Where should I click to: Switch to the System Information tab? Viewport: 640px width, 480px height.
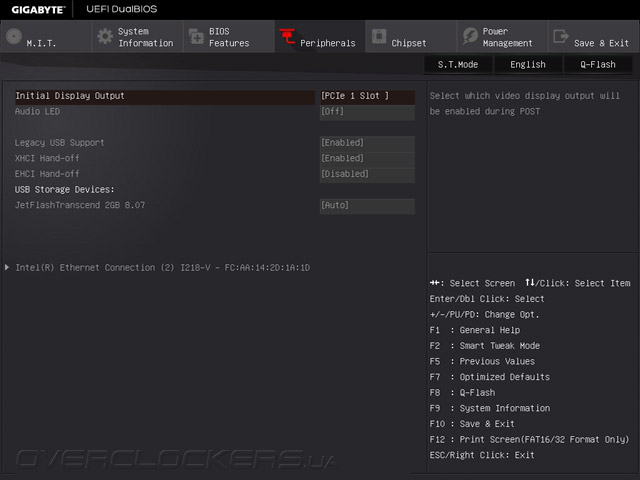coord(137,36)
